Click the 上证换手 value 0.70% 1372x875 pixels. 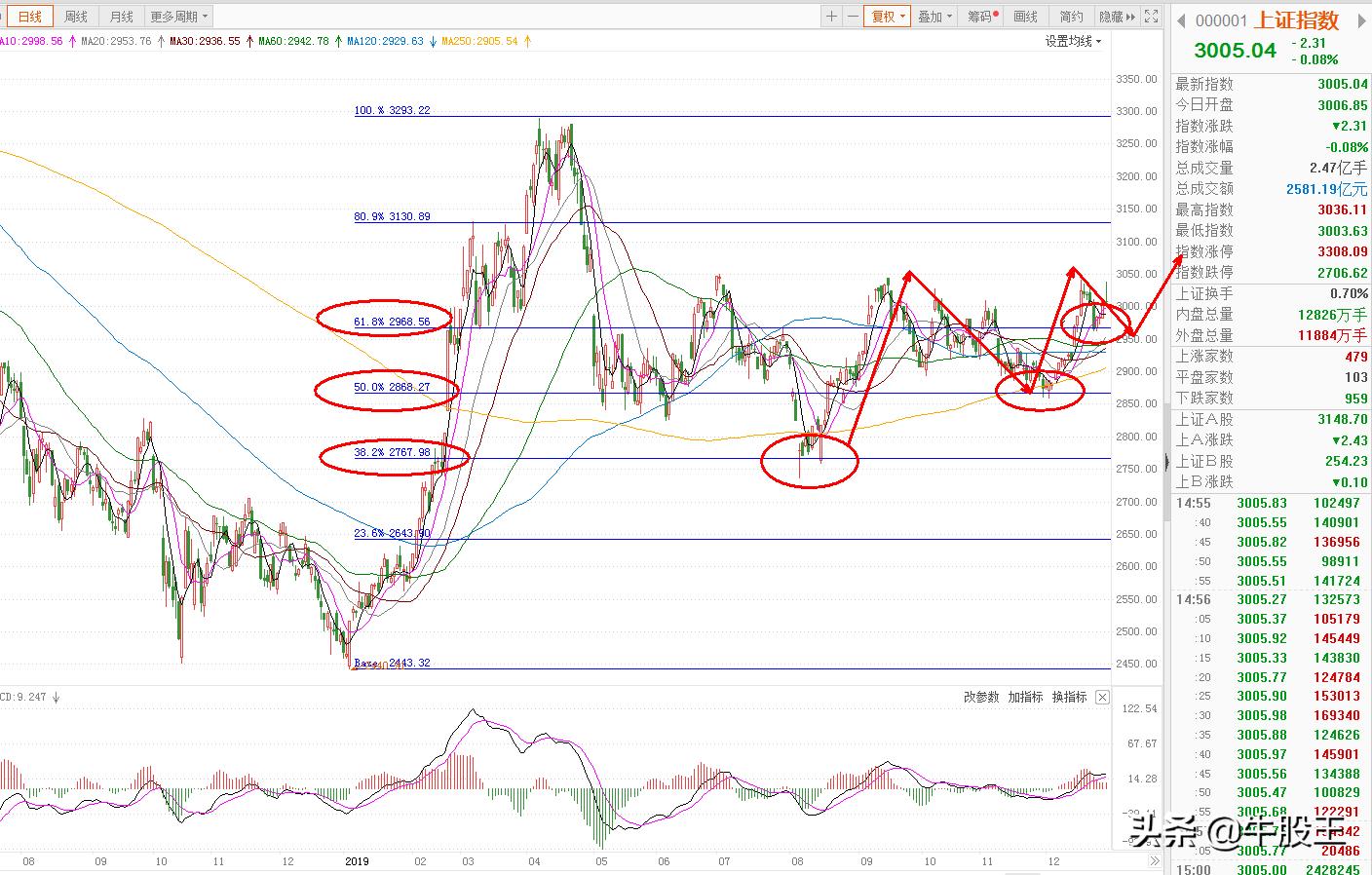click(x=1350, y=293)
